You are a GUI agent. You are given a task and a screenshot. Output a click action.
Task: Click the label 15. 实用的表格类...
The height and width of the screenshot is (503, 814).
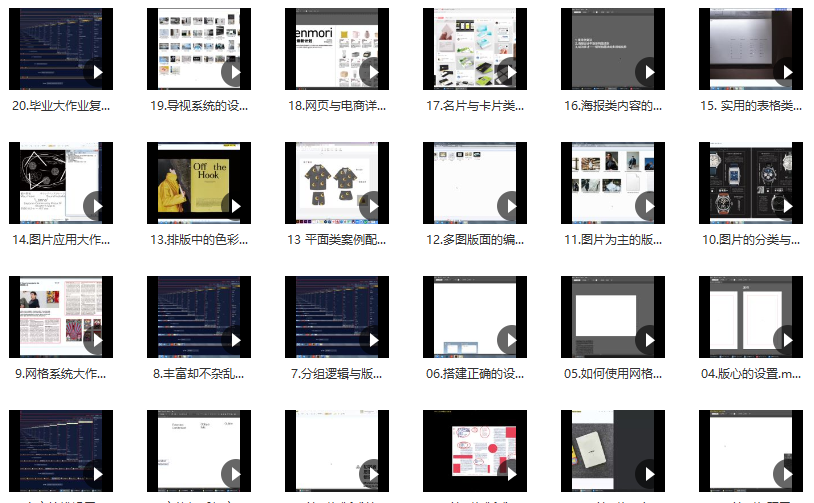point(751,106)
